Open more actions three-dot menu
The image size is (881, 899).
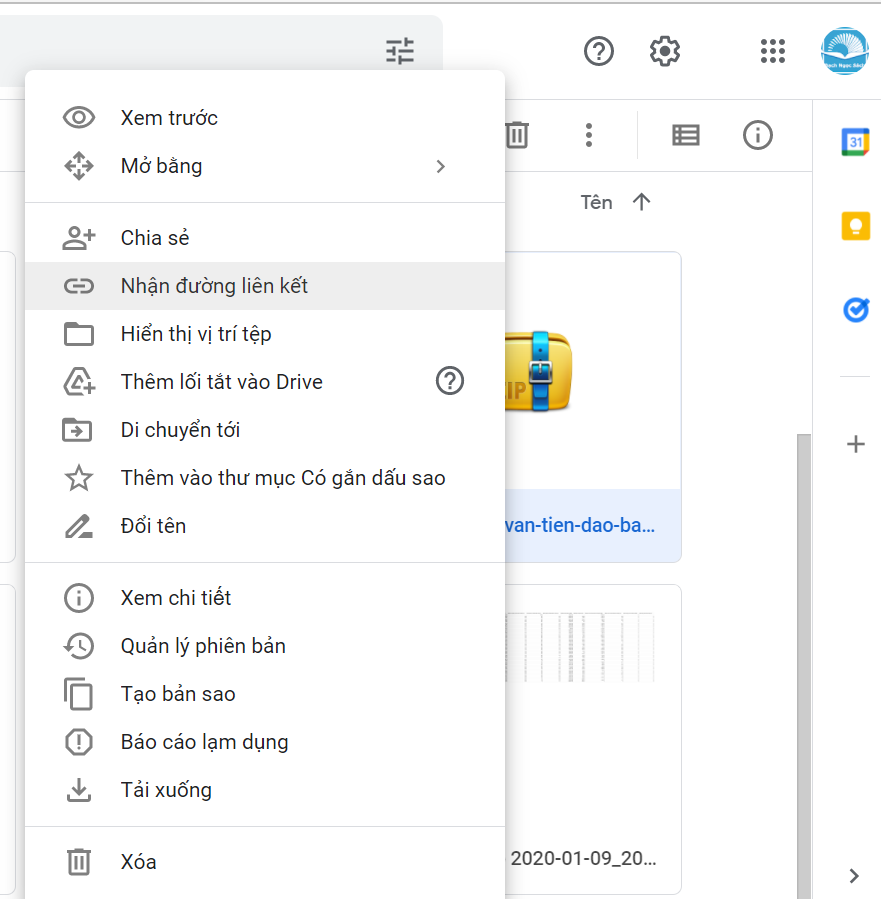coord(589,135)
